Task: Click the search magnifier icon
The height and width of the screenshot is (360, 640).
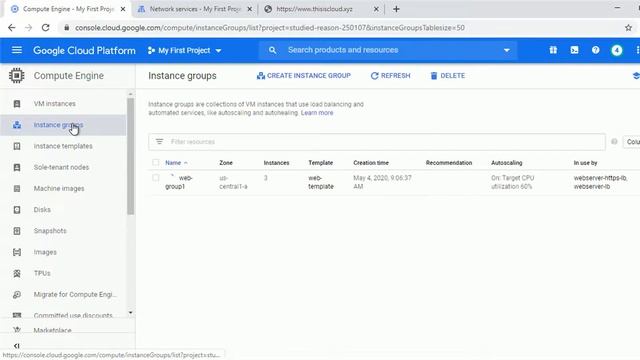Action: (x=272, y=50)
